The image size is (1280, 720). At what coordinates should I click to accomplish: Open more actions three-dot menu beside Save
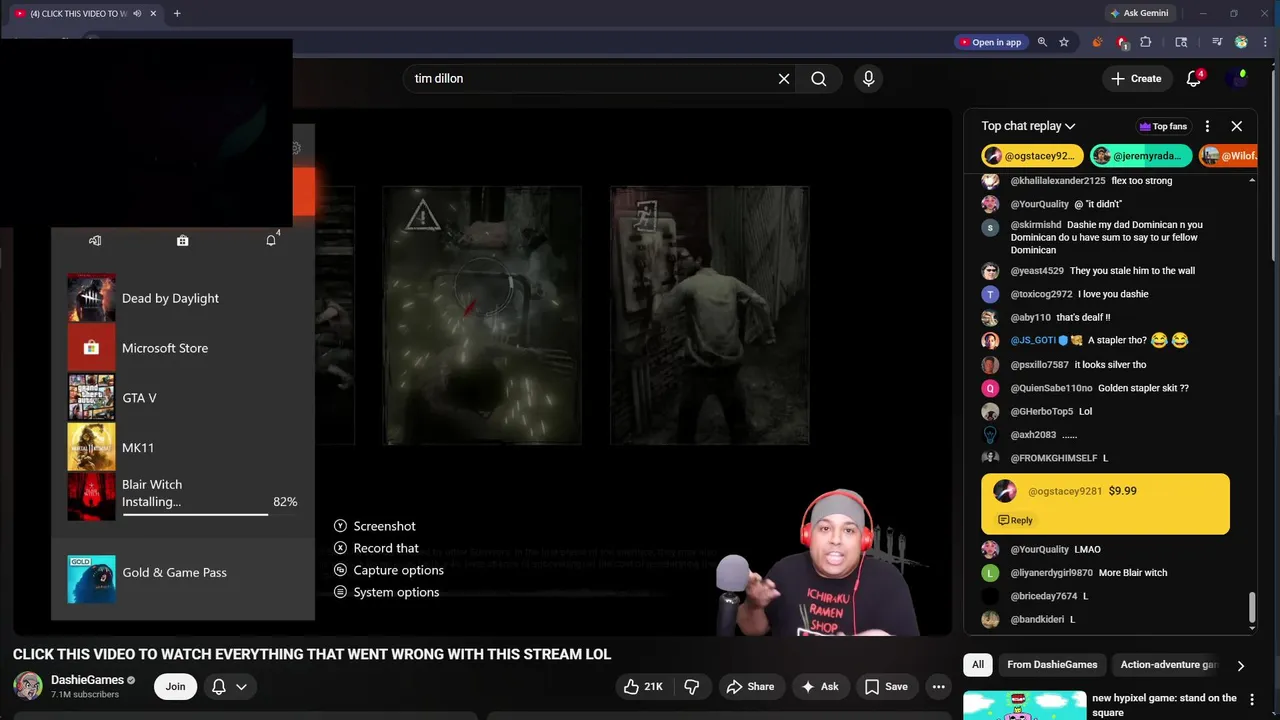coord(938,686)
